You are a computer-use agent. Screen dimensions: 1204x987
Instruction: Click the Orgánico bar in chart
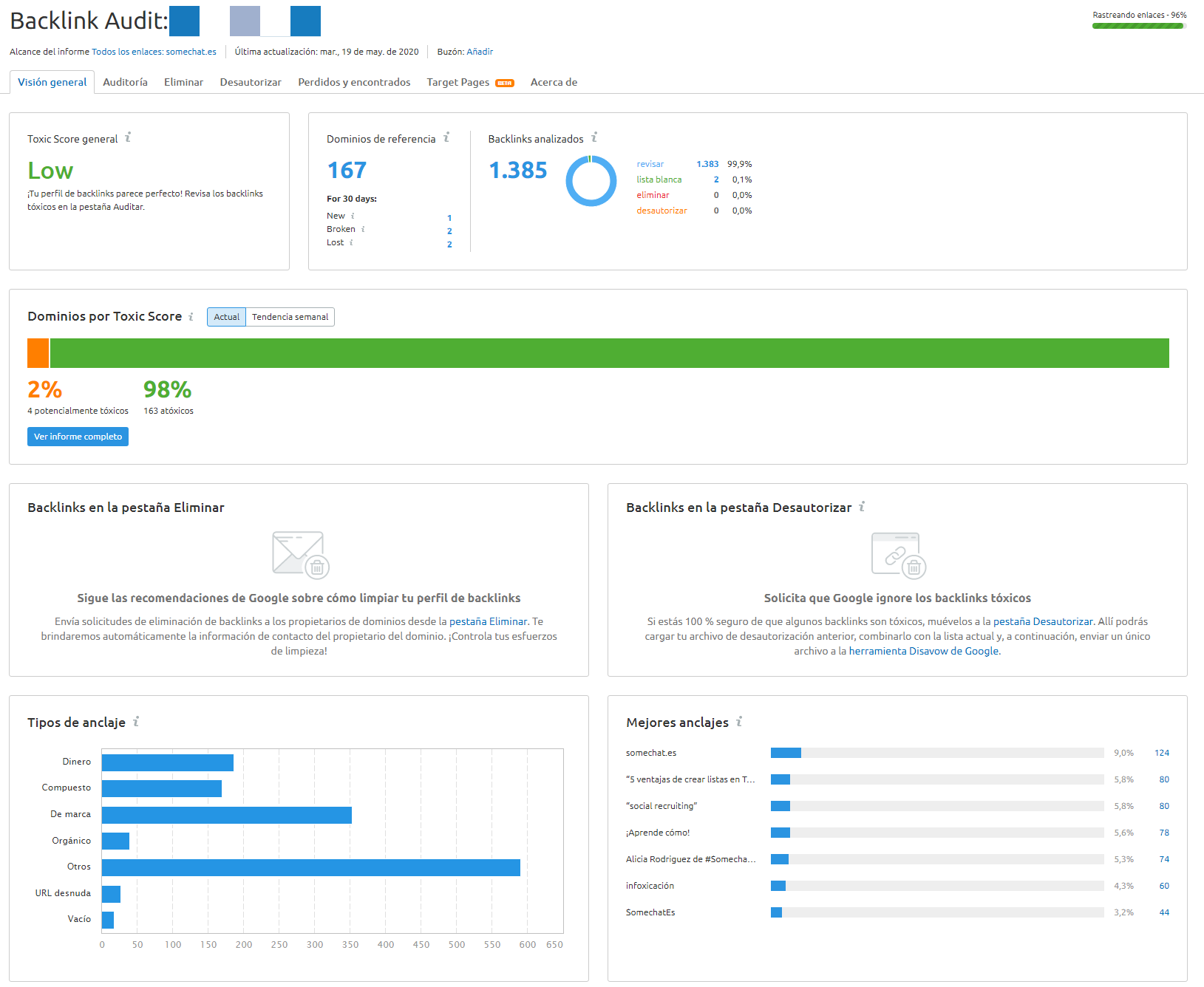pyautogui.click(x=115, y=841)
